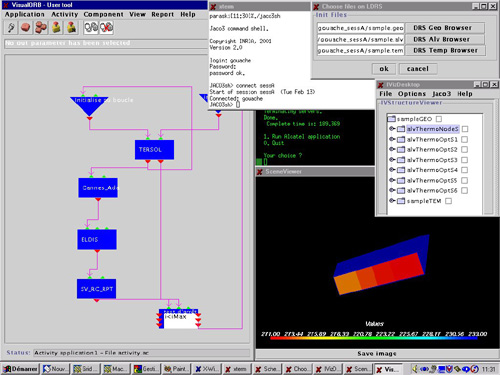The image size is (500, 375).
Task: Select the TERSOL block in the diagram
Action: pyautogui.click(x=154, y=150)
